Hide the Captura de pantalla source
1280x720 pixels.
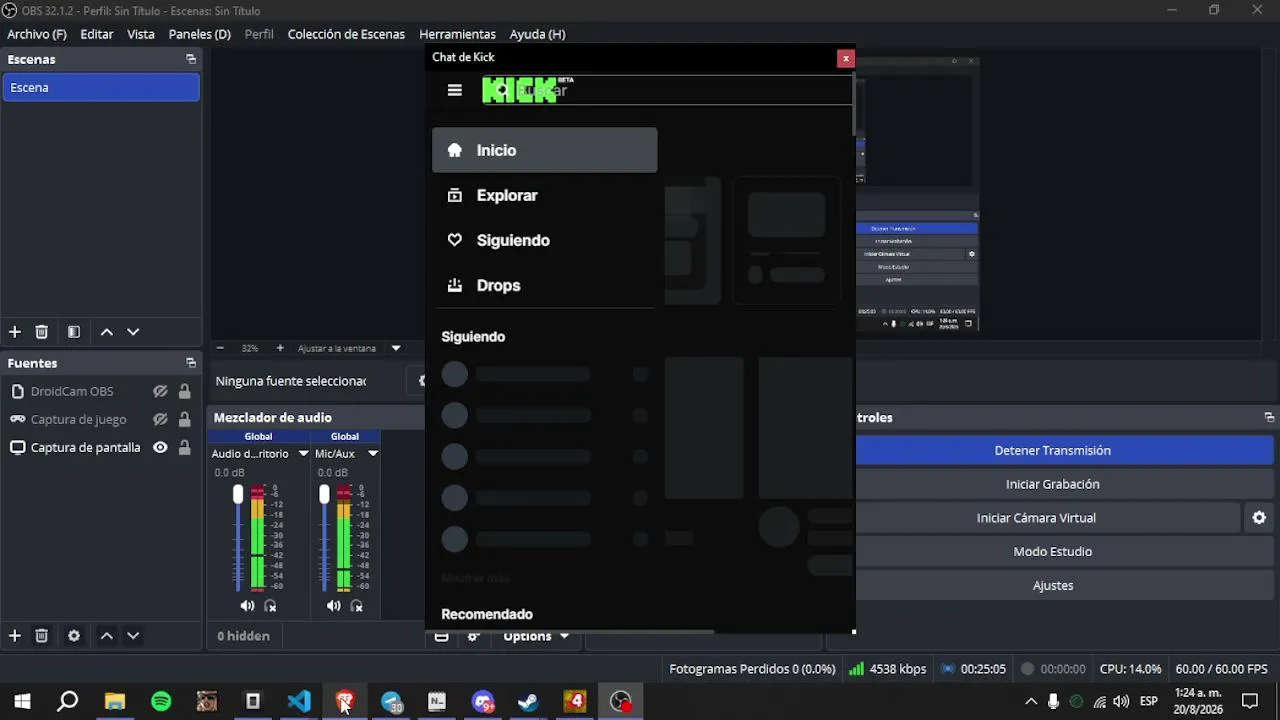coord(160,448)
